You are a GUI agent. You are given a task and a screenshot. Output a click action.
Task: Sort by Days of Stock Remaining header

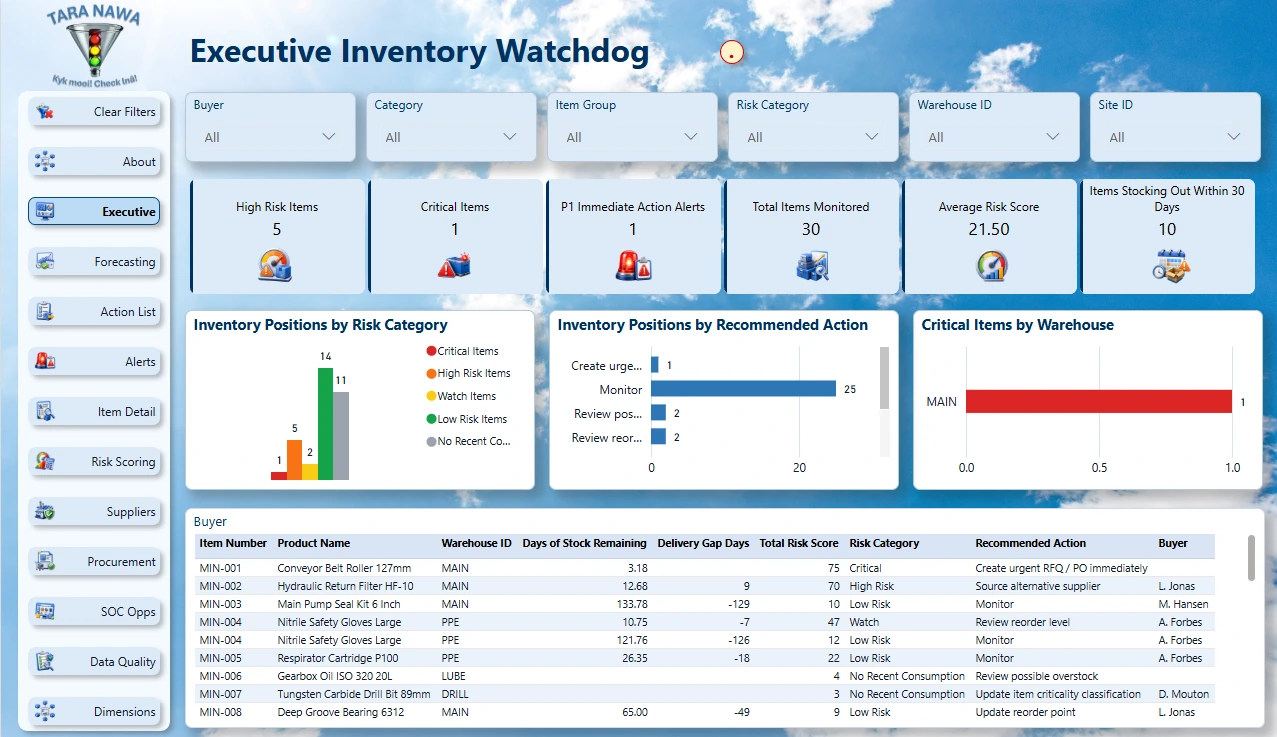coord(584,543)
